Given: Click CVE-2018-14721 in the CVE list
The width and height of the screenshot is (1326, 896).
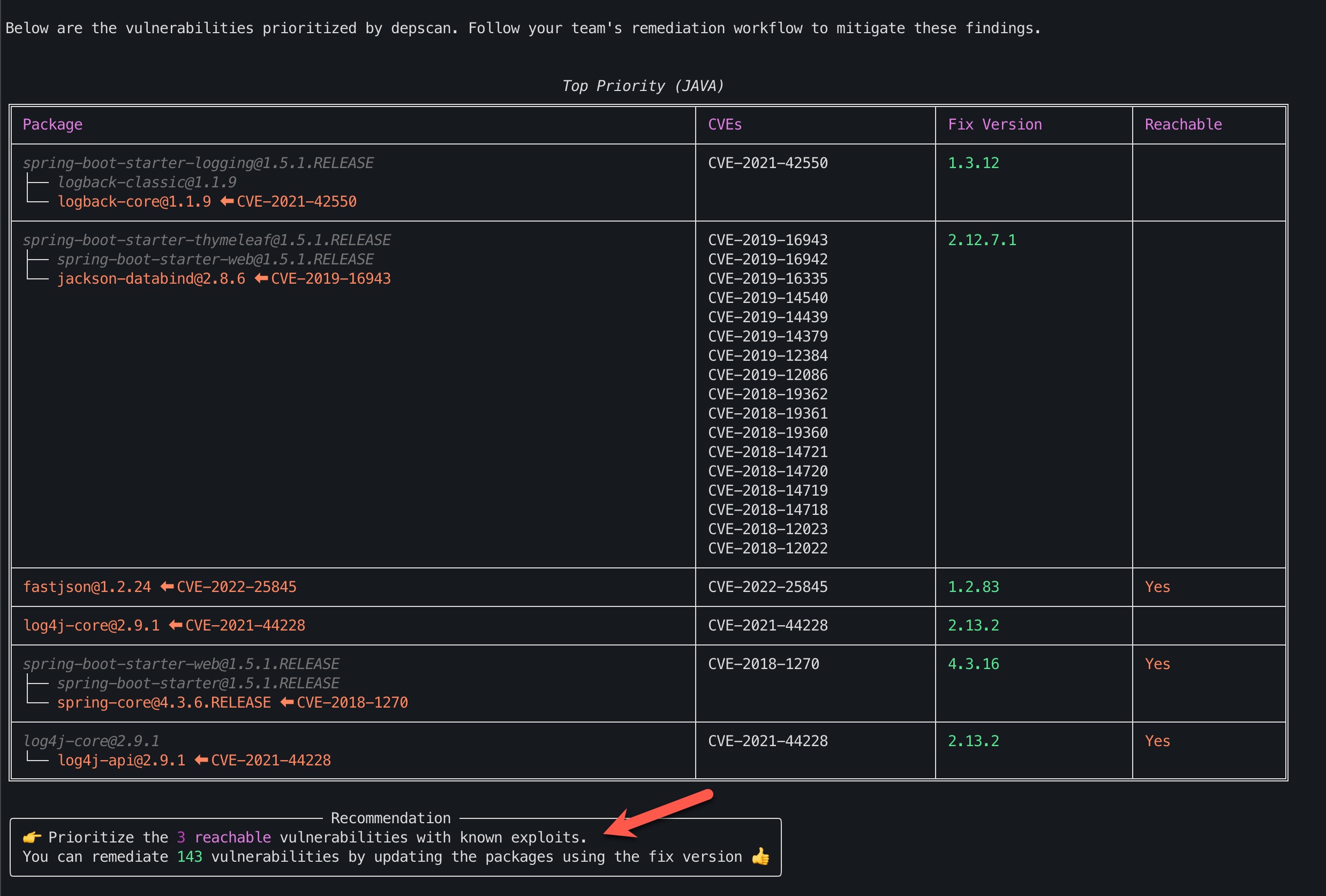Looking at the screenshot, I should [x=767, y=452].
